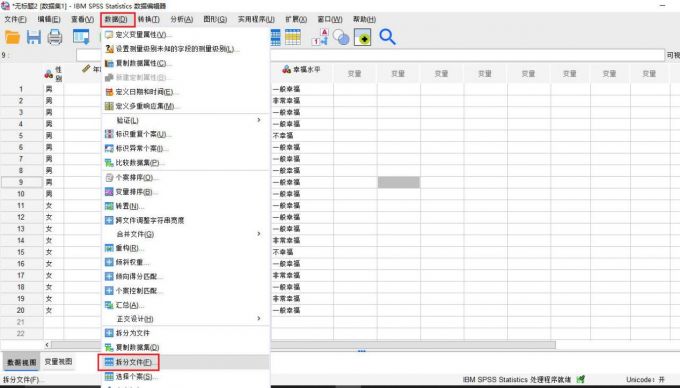
Task: Choose 倾向得分匹配 menu item
Action: (x=186, y=277)
